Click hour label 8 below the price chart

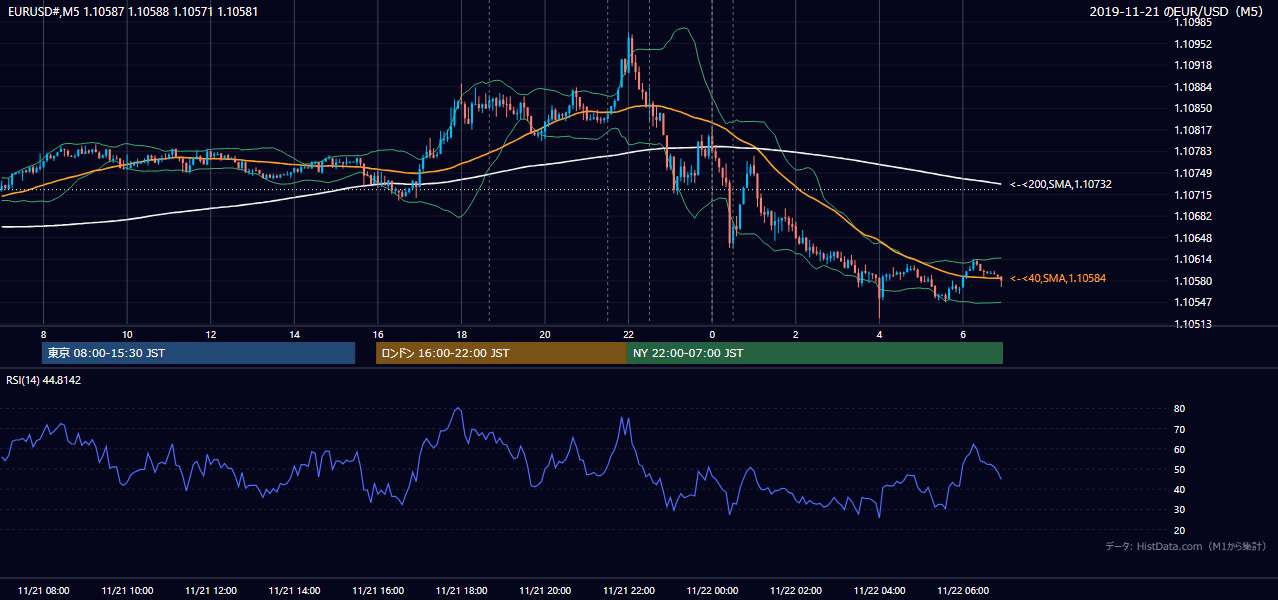coord(43,334)
